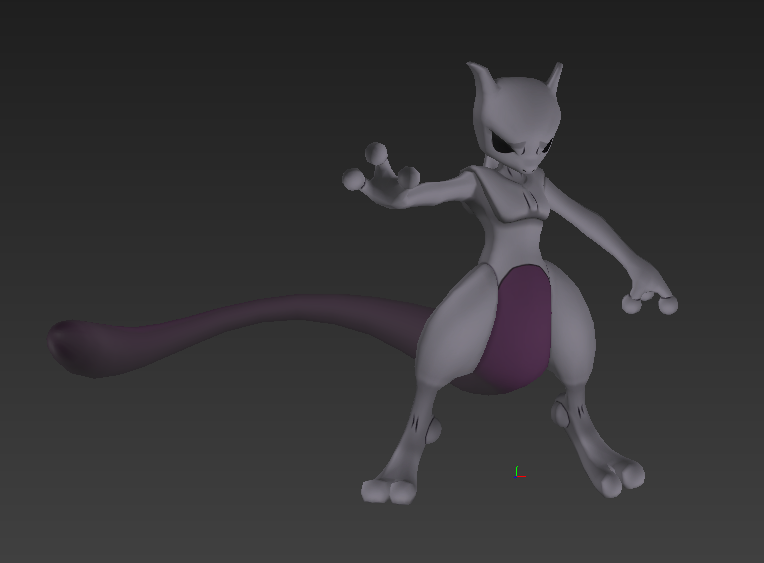764x563 pixels.
Task: Select the lowered hand near the hip
Action: tap(648, 298)
